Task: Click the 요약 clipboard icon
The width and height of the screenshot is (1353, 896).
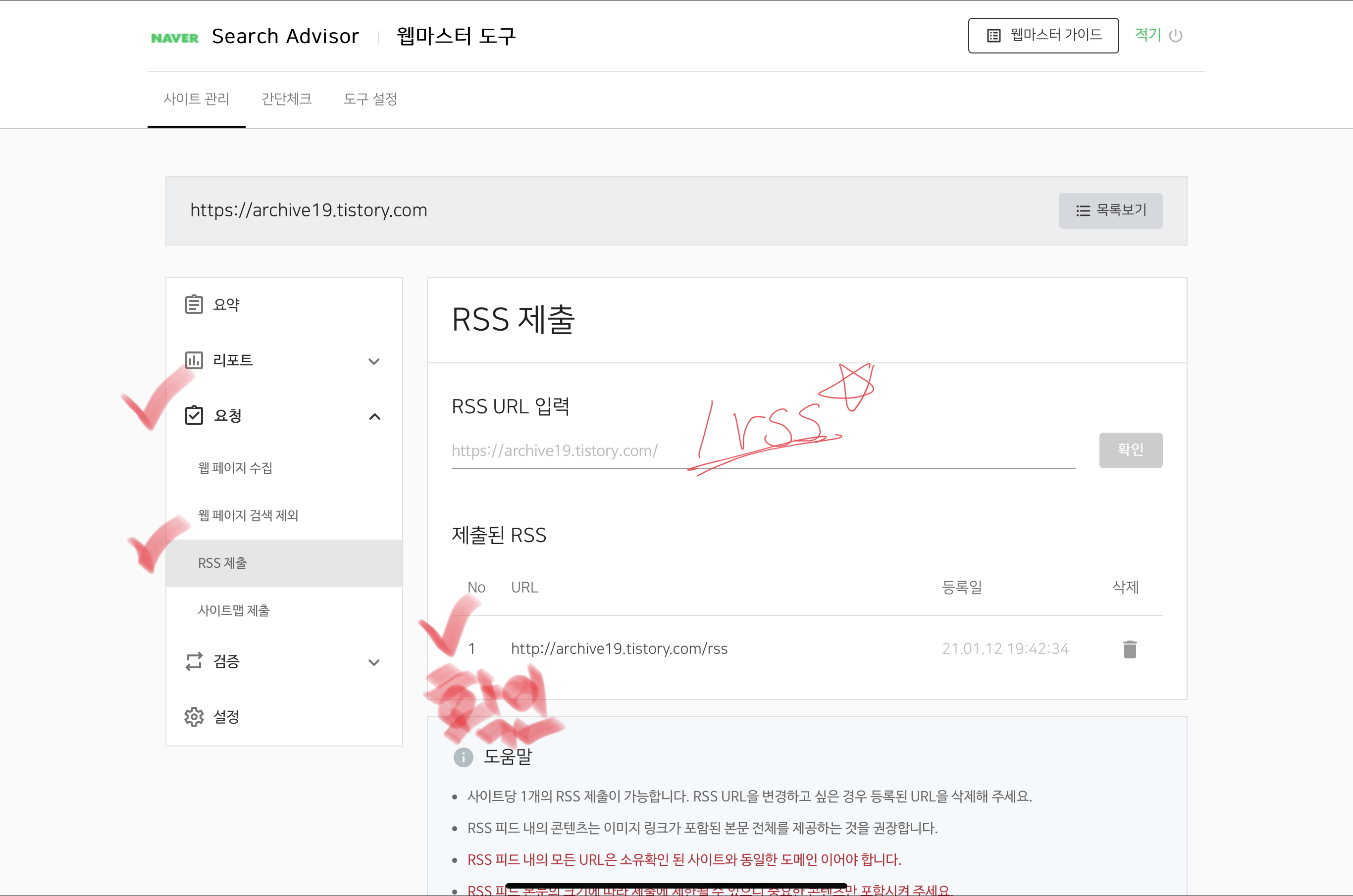Action: pos(194,304)
